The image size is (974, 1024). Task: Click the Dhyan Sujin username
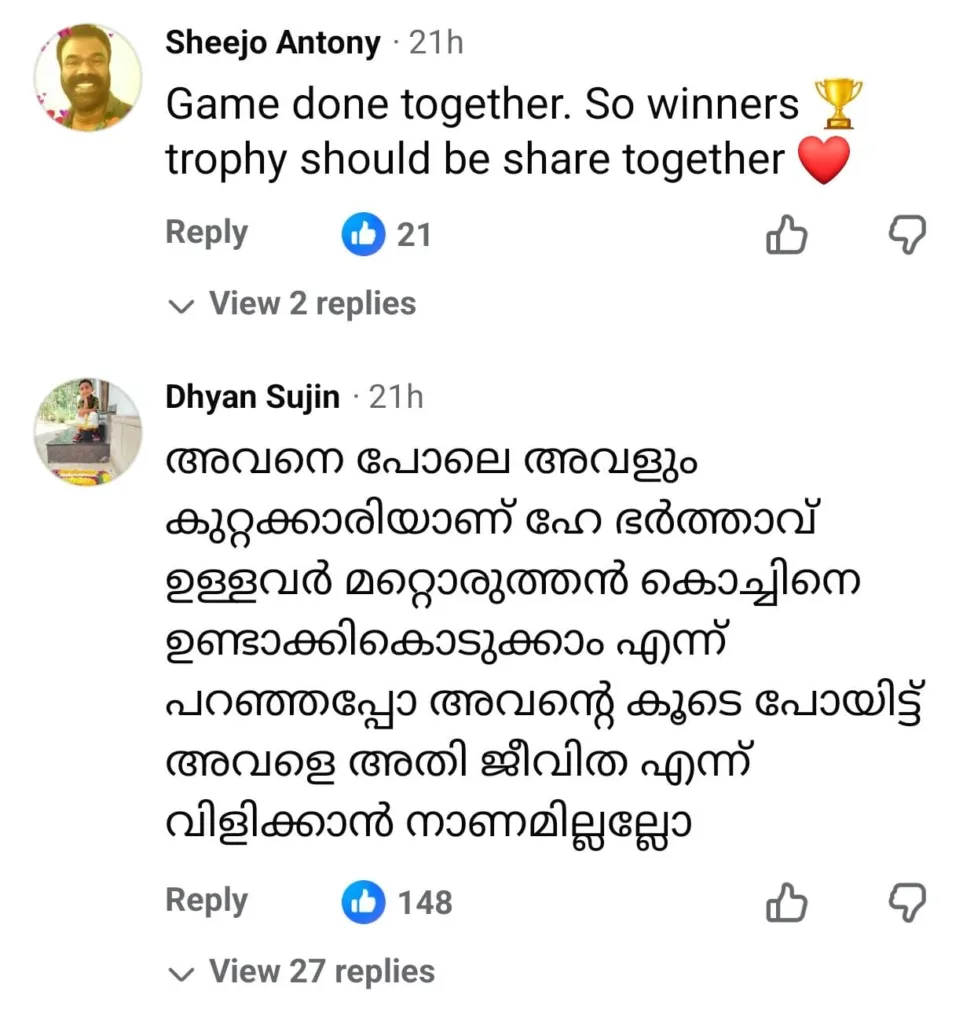click(252, 398)
